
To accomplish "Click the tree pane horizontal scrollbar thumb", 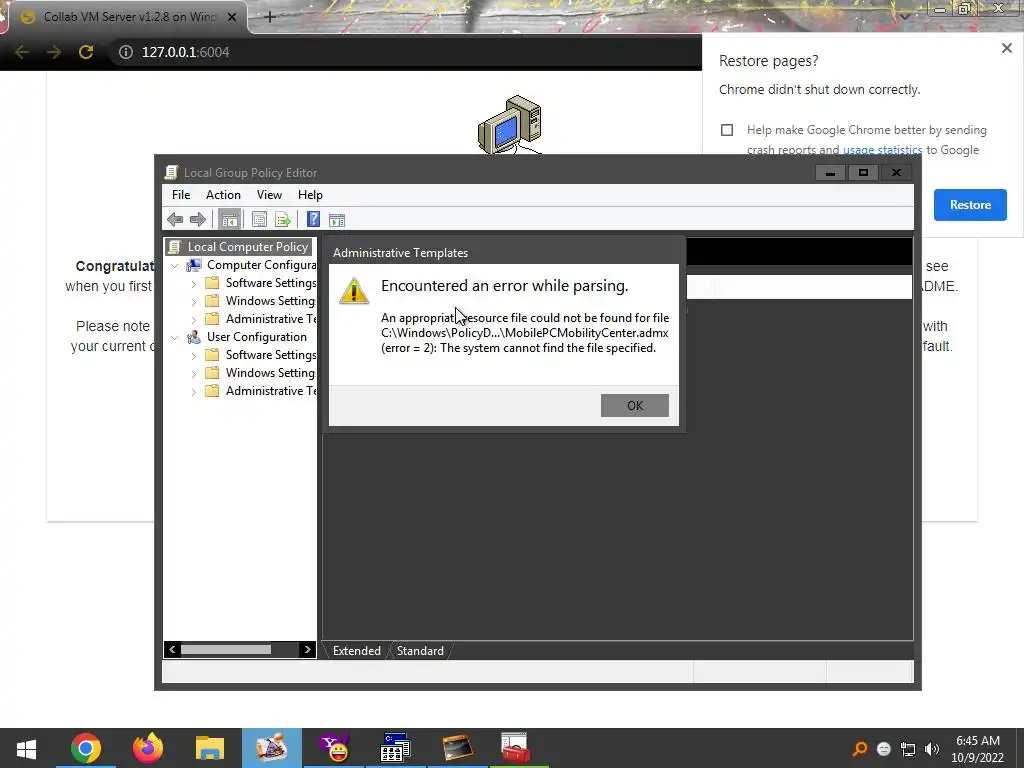I will click(226, 649).
